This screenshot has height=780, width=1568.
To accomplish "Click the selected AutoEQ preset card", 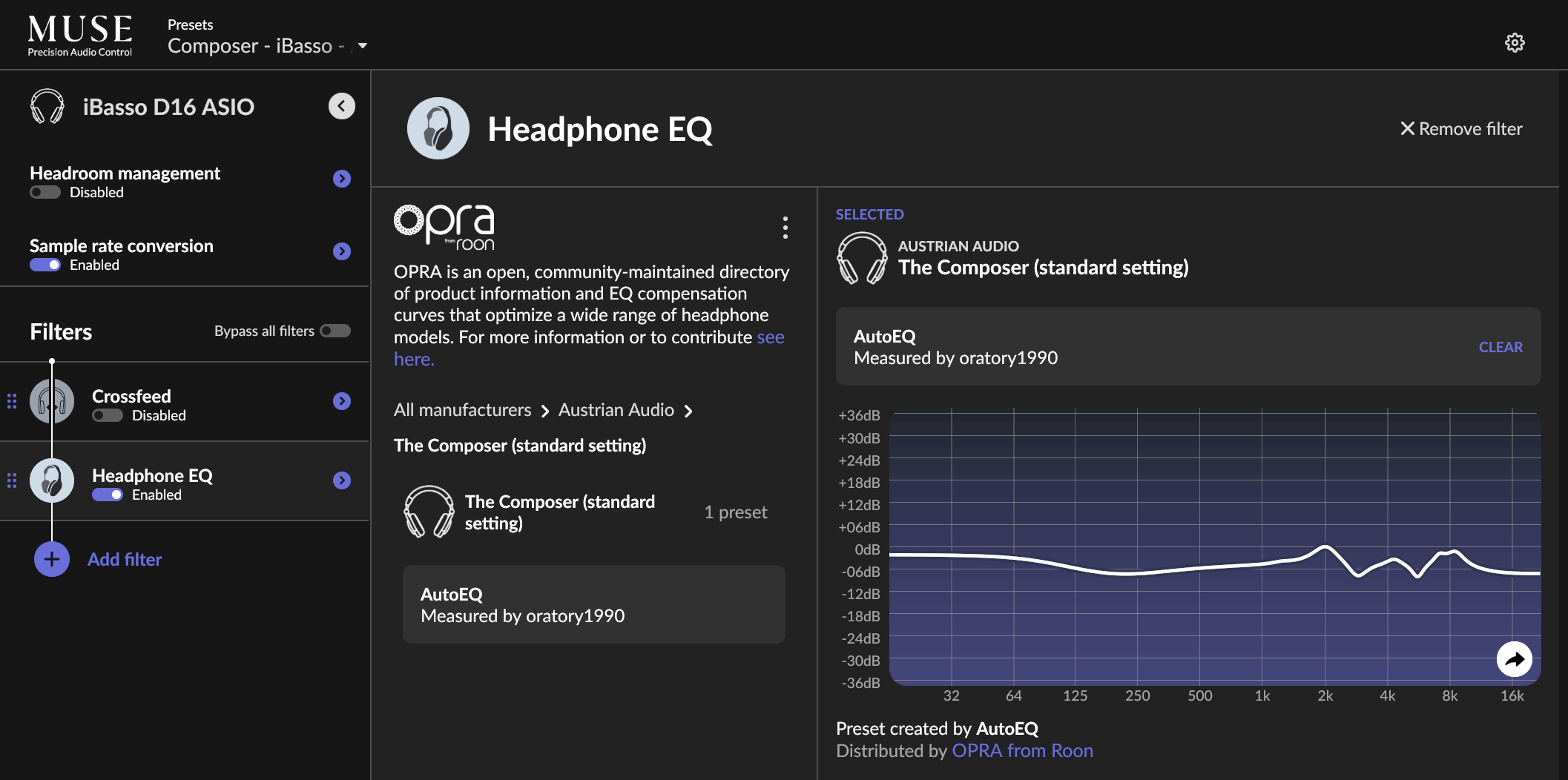I will 1188,346.
